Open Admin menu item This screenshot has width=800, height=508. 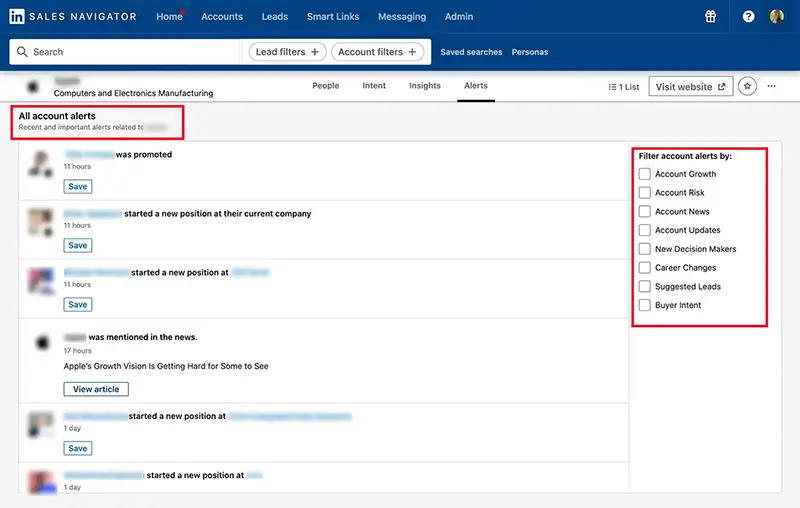click(x=459, y=16)
